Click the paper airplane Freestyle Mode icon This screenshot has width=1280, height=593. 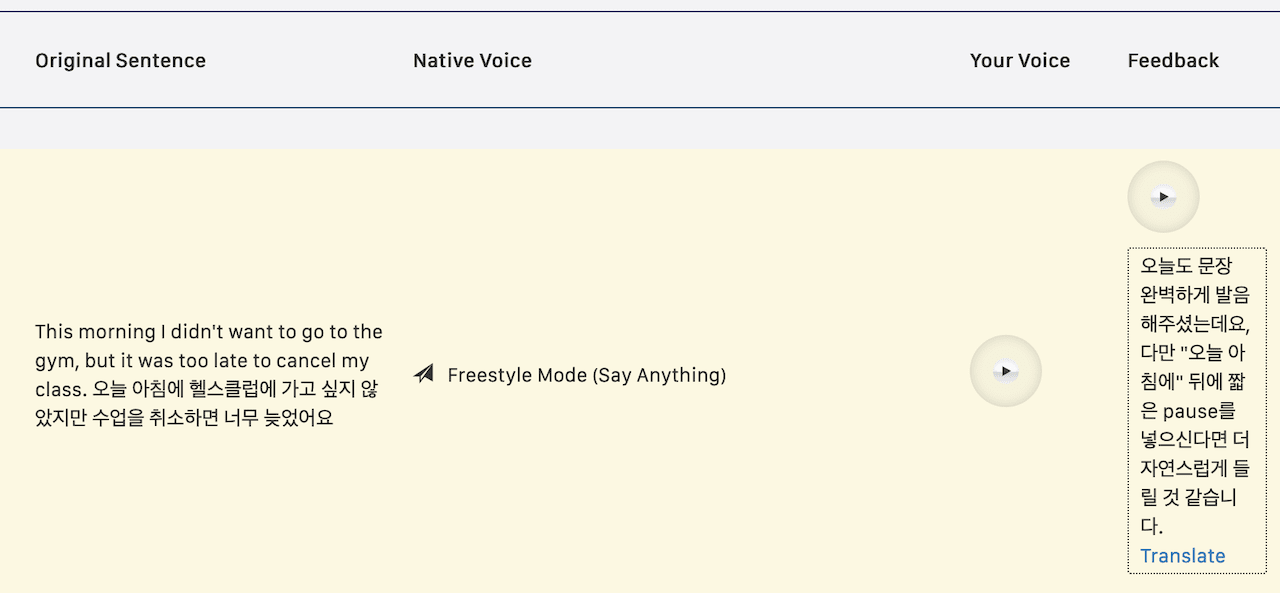[424, 374]
